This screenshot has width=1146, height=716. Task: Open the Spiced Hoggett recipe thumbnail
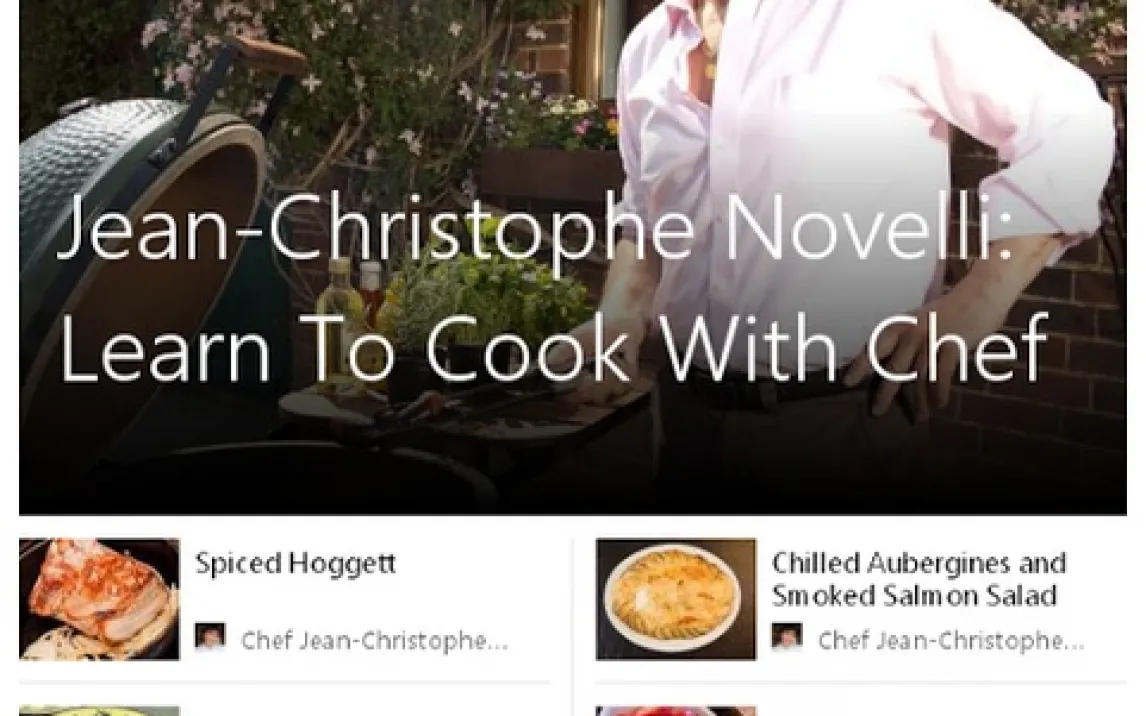[99, 599]
